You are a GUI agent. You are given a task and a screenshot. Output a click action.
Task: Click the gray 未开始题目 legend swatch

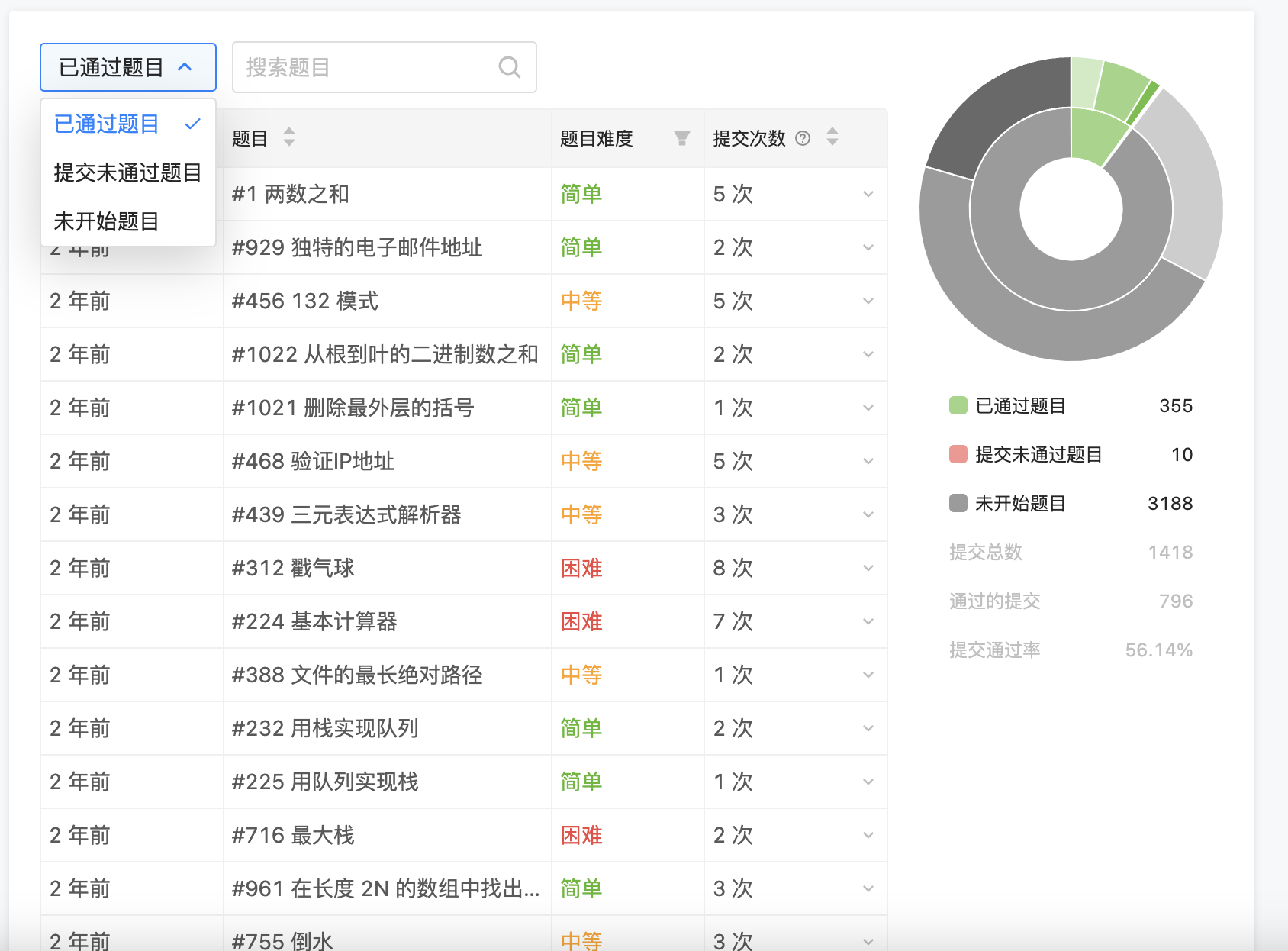[958, 503]
